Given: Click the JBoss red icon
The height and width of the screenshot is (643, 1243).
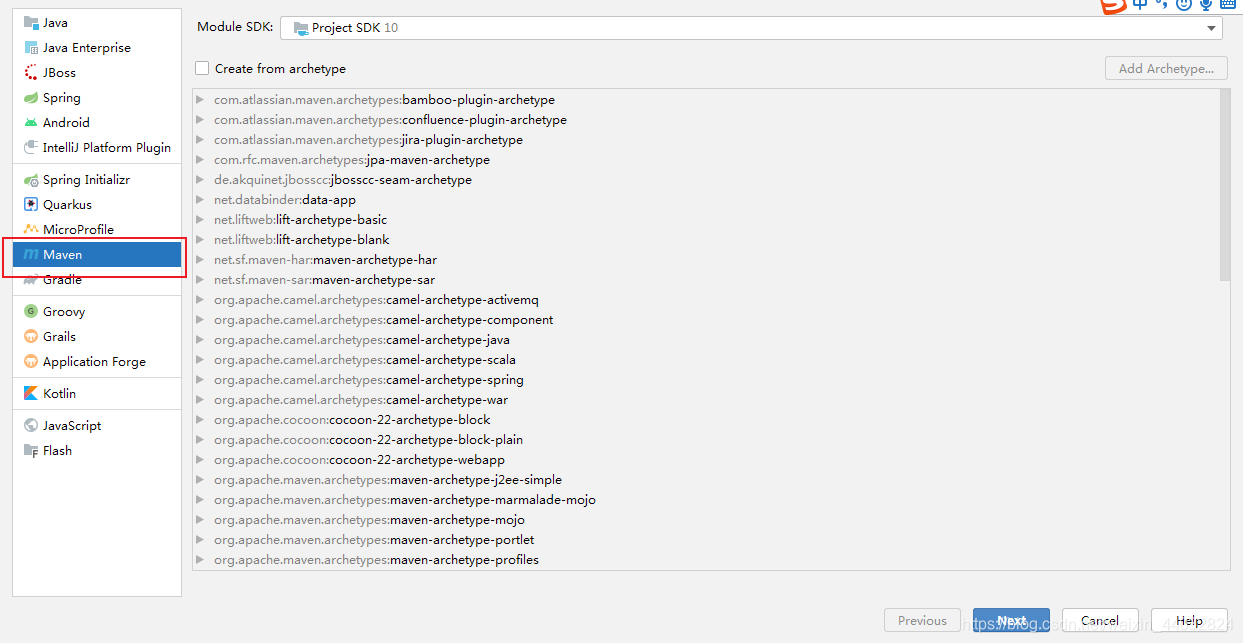Looking at the screenshot, I should 31,72.
